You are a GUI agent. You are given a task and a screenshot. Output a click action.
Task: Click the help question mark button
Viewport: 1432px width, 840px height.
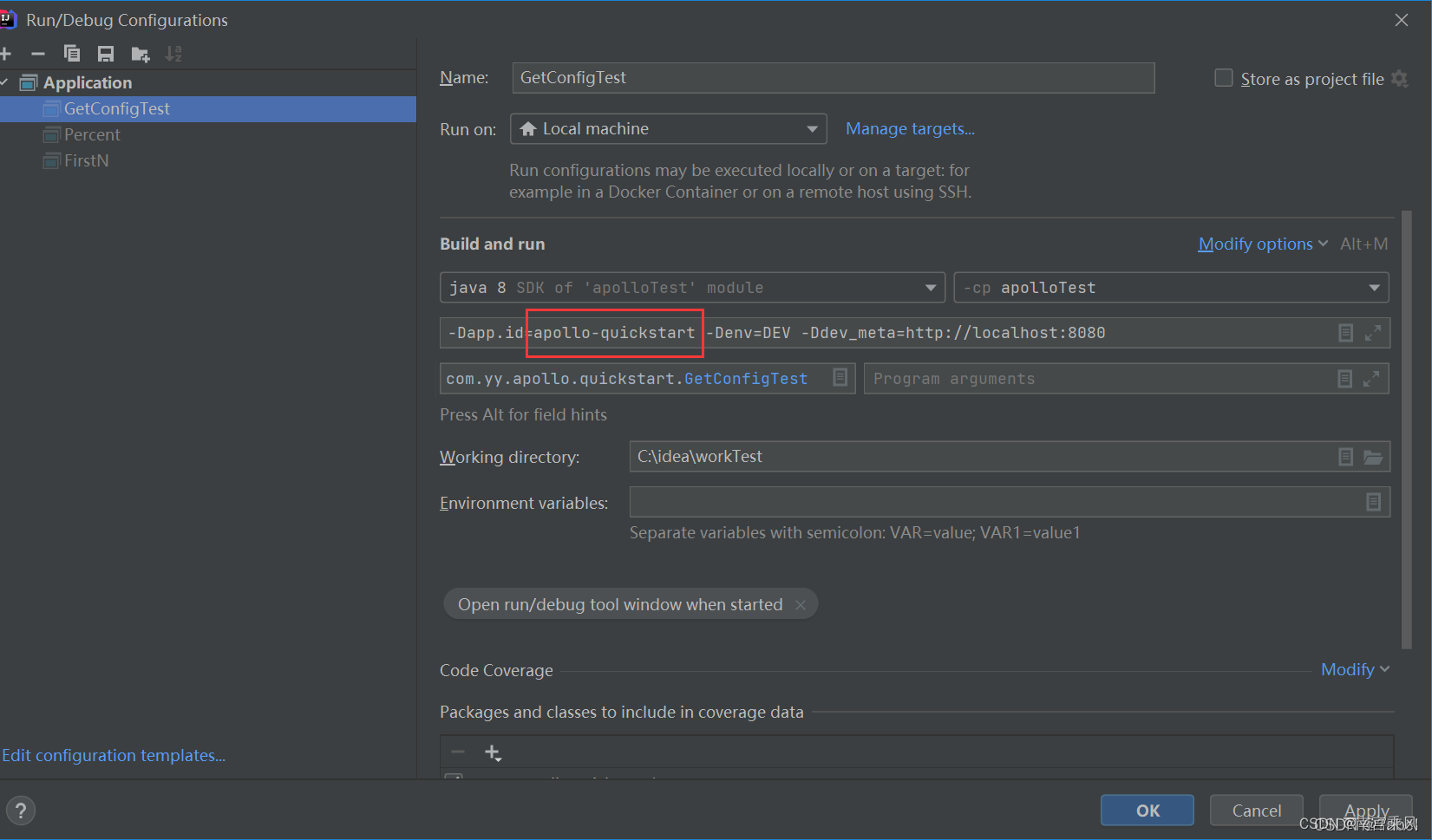(x=21, y=811)
